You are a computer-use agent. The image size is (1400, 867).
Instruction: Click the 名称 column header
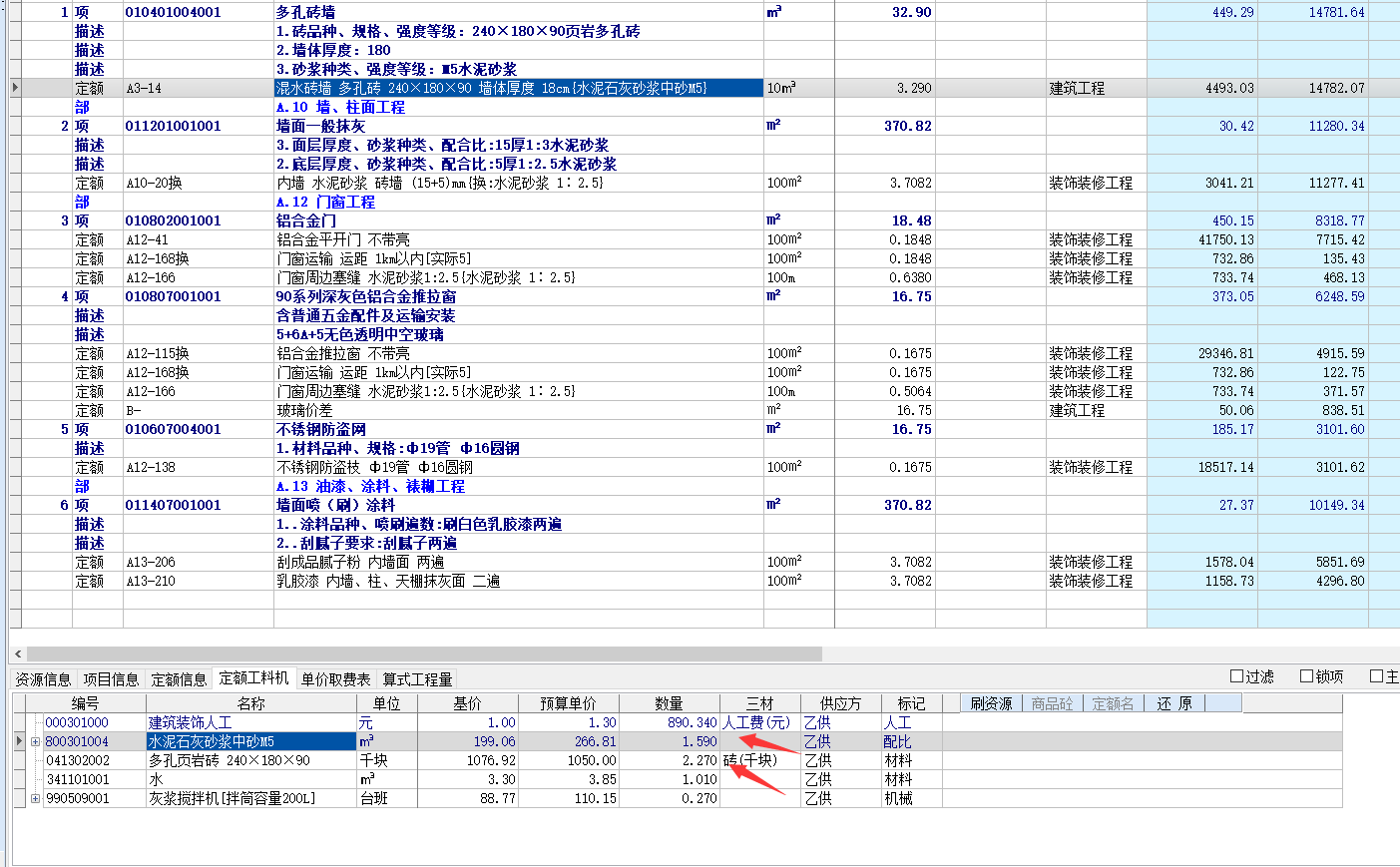click(251, 703)
